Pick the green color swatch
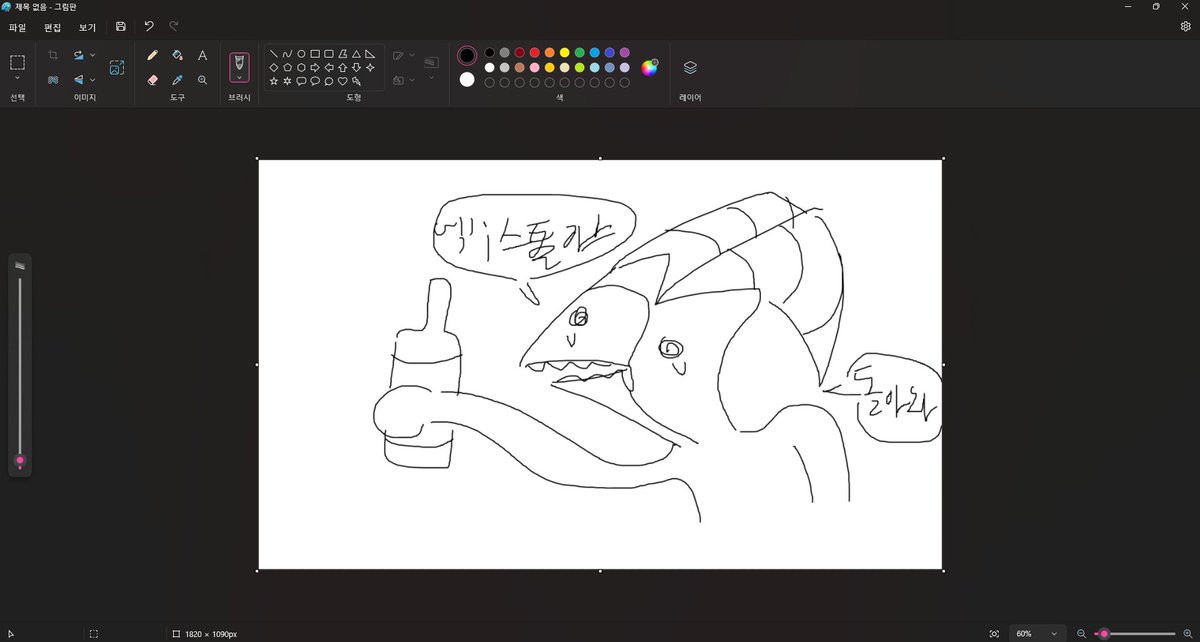 (580, 52)
